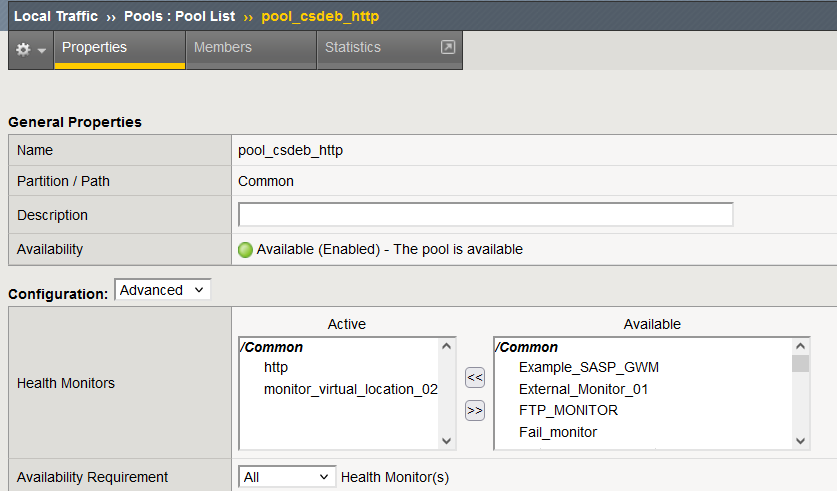The image size is (837, 491).
Task: Open the Availability Requirement dropdown
Action: point(287,477)
